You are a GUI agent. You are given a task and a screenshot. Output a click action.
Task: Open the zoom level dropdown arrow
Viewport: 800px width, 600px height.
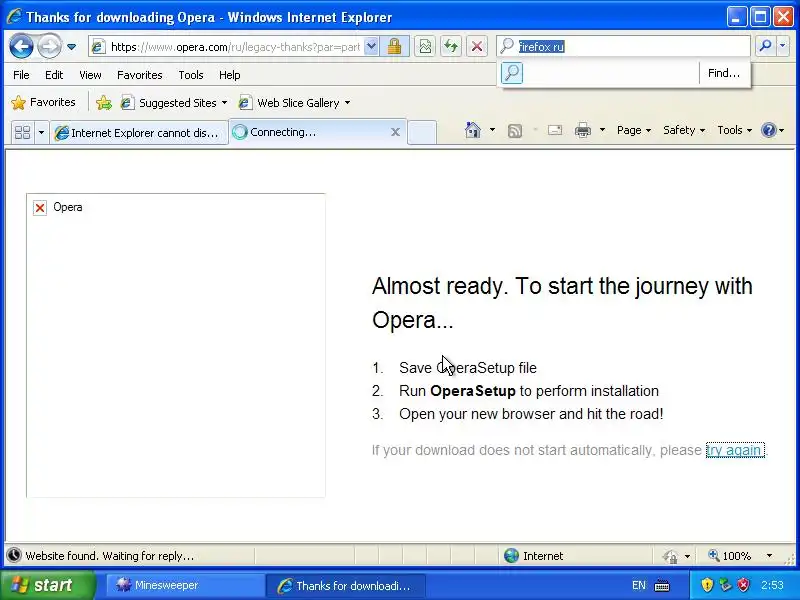tap(769, 556)
